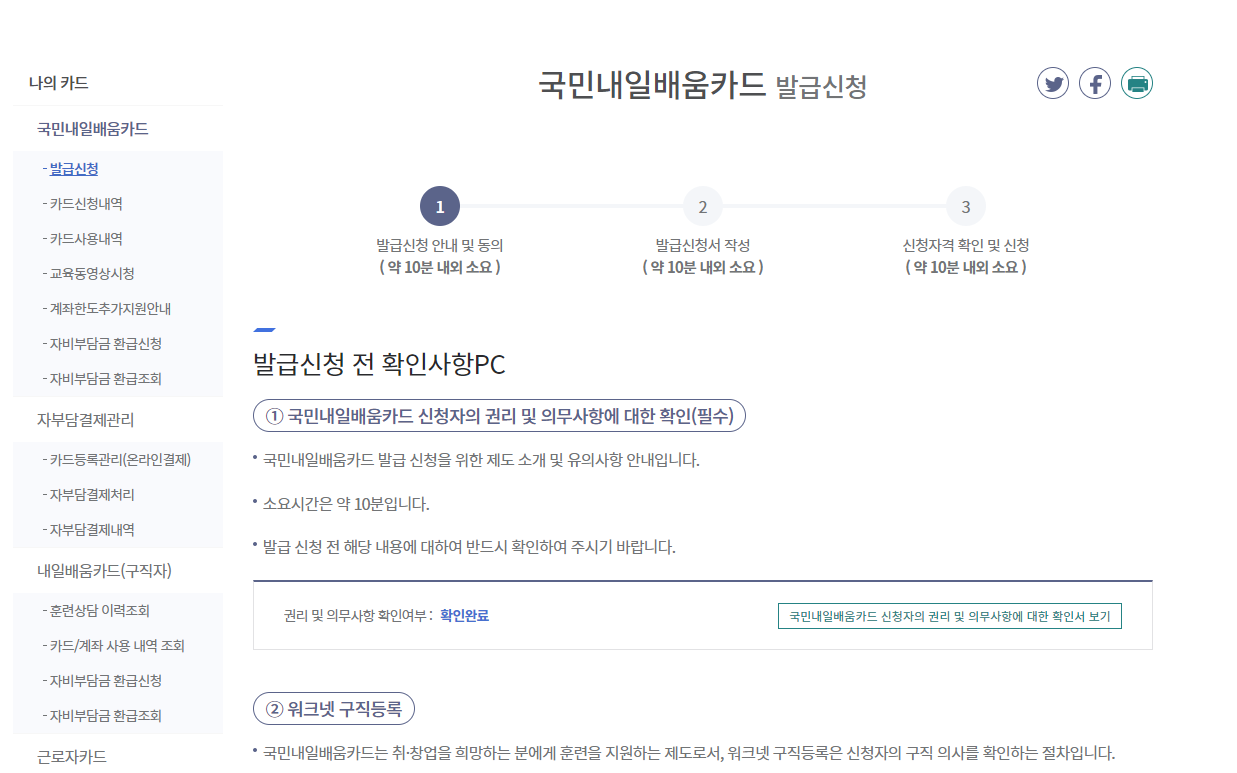Image resolution: width=1237 pixels, height=773 pixels.
Task: Open 발급신청 sidebar link
Action: click(74, 169)
